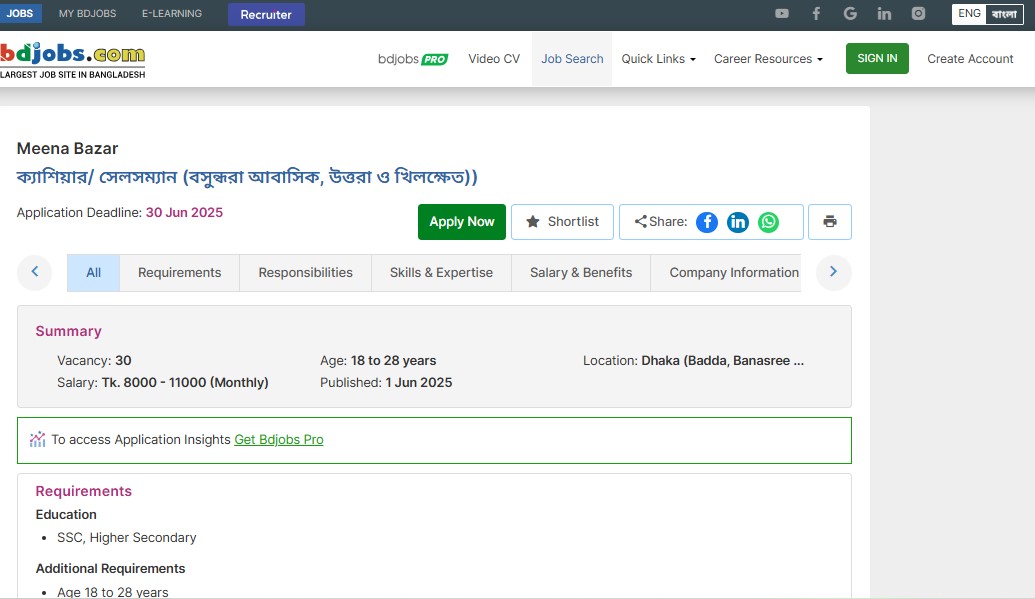
Task: Click the Location value Dhaka (Badda, Banasree ...
Action: click(x=723, y=361)
